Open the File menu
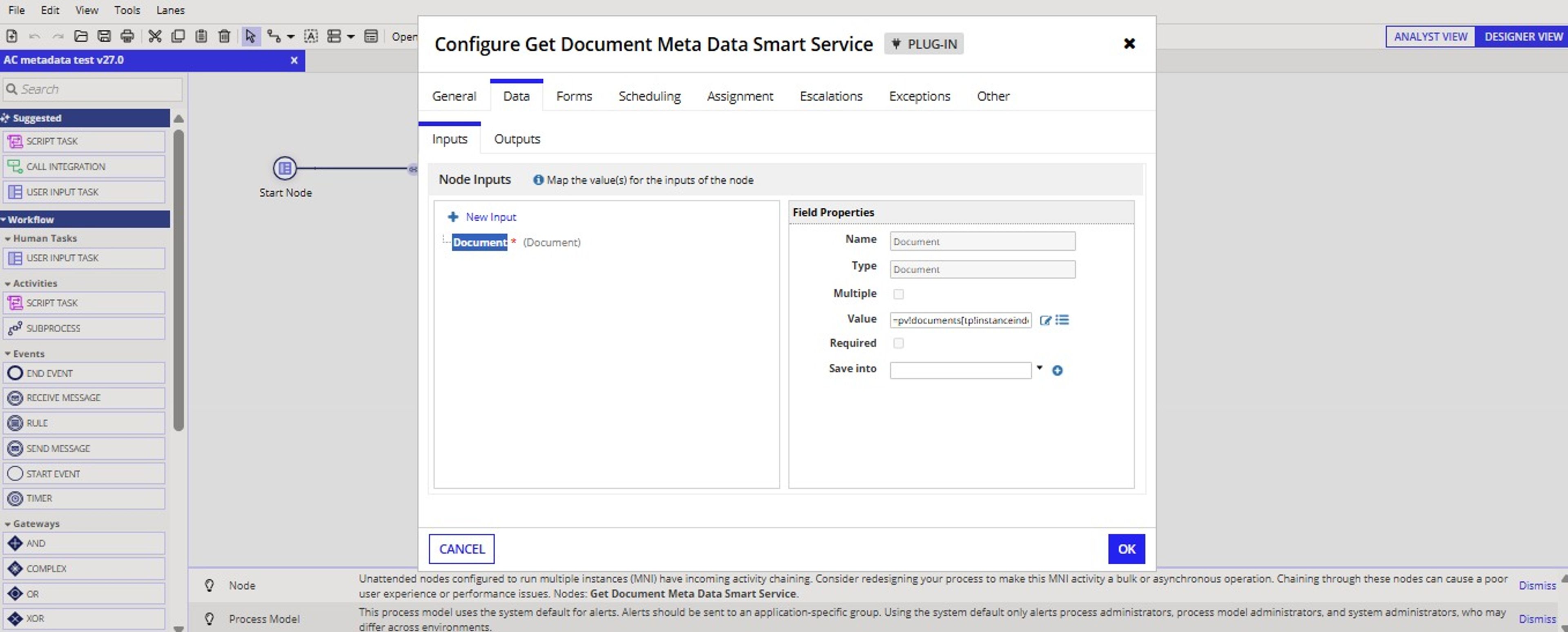Screen dimensions: 1568x632 16,10
